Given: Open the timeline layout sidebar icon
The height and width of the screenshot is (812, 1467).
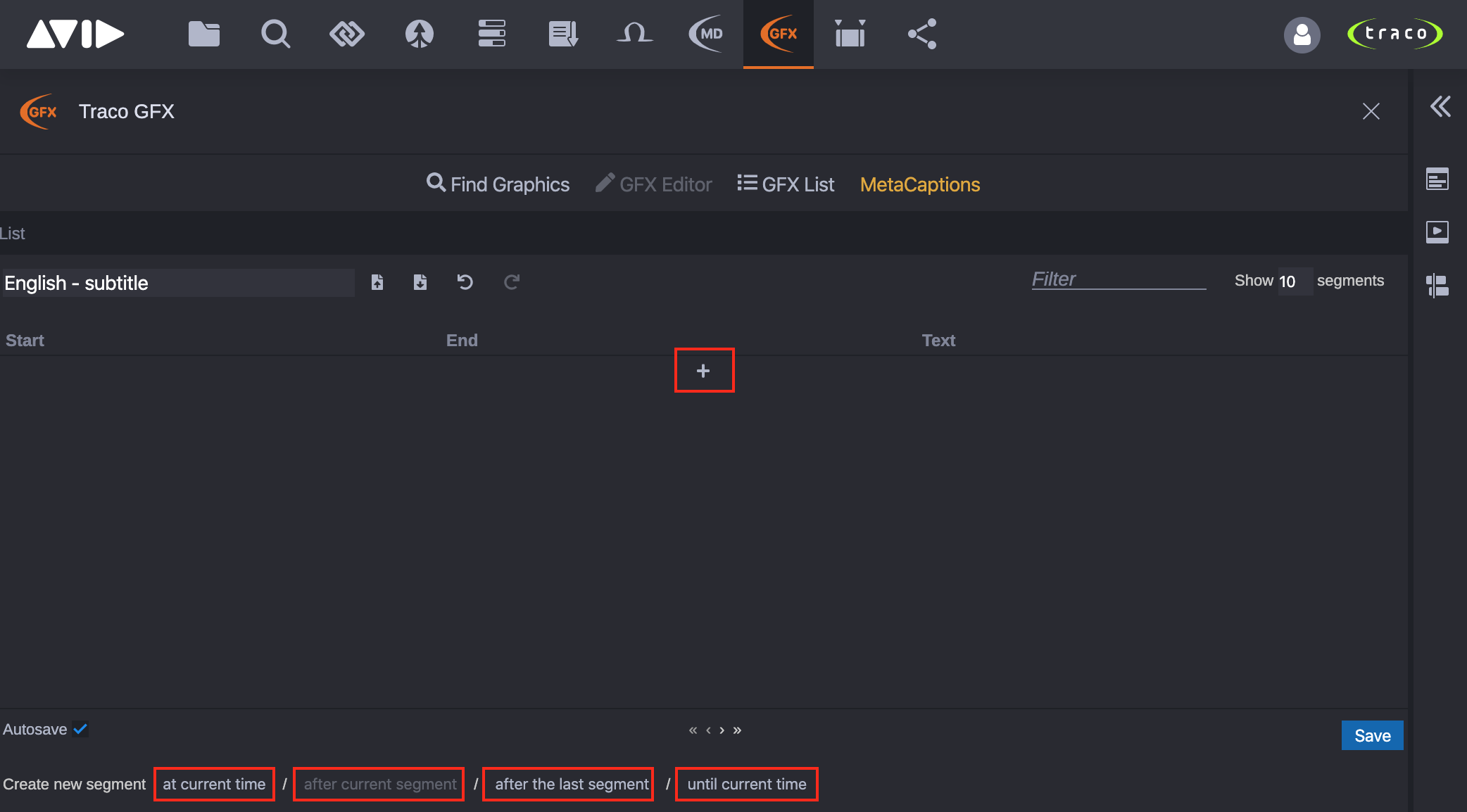Looking at the screenshot, I should (x=1437, y=286).
